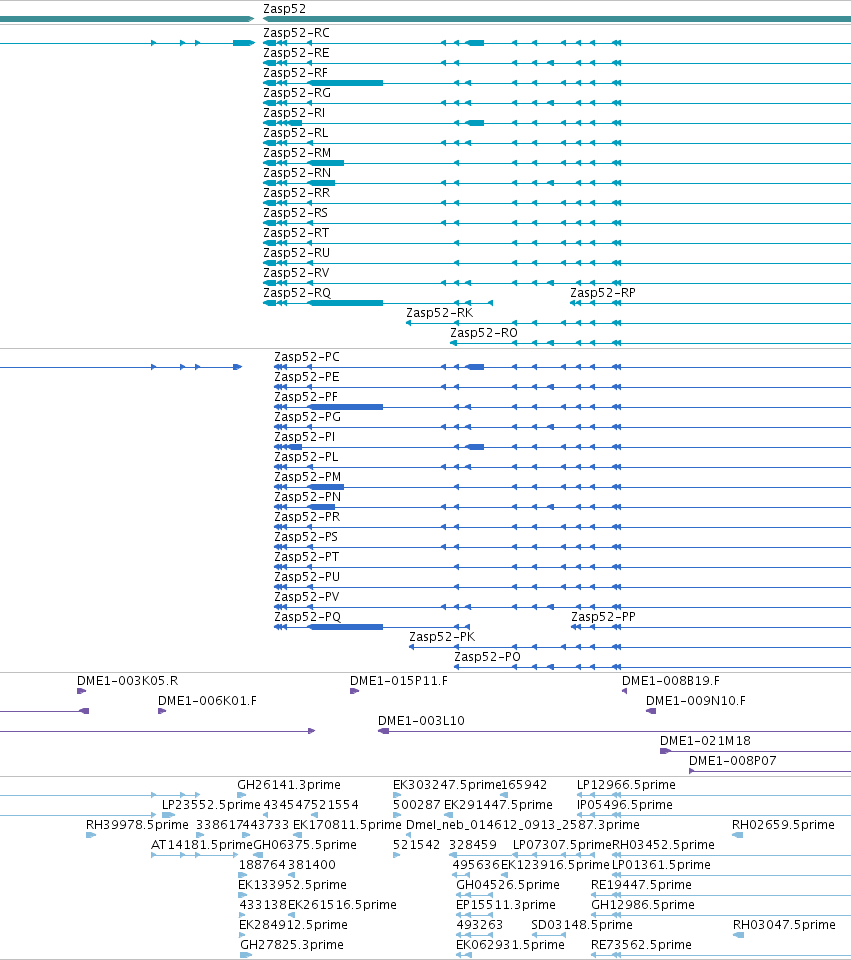Screen dimensions: 851x960
Task: Select EST AT14181.5prime
Action: tap(201, 845)
